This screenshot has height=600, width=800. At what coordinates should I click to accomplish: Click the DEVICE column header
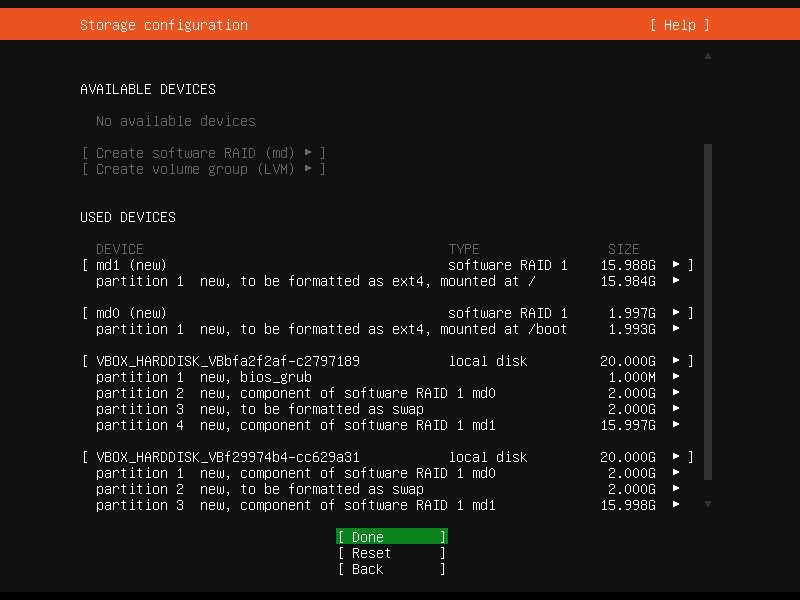119,249
